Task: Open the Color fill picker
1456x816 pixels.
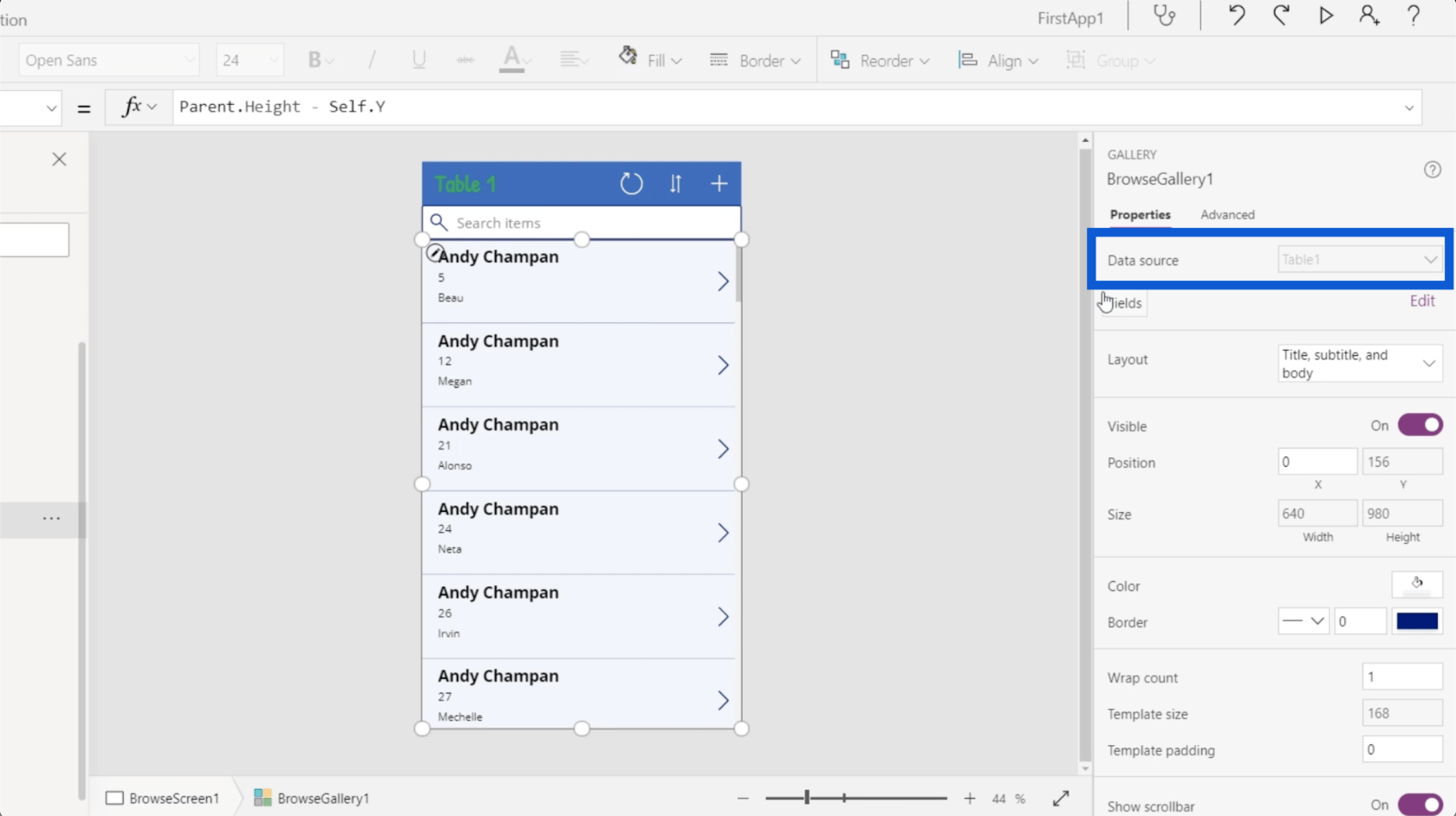Action: pos(1417,585)
